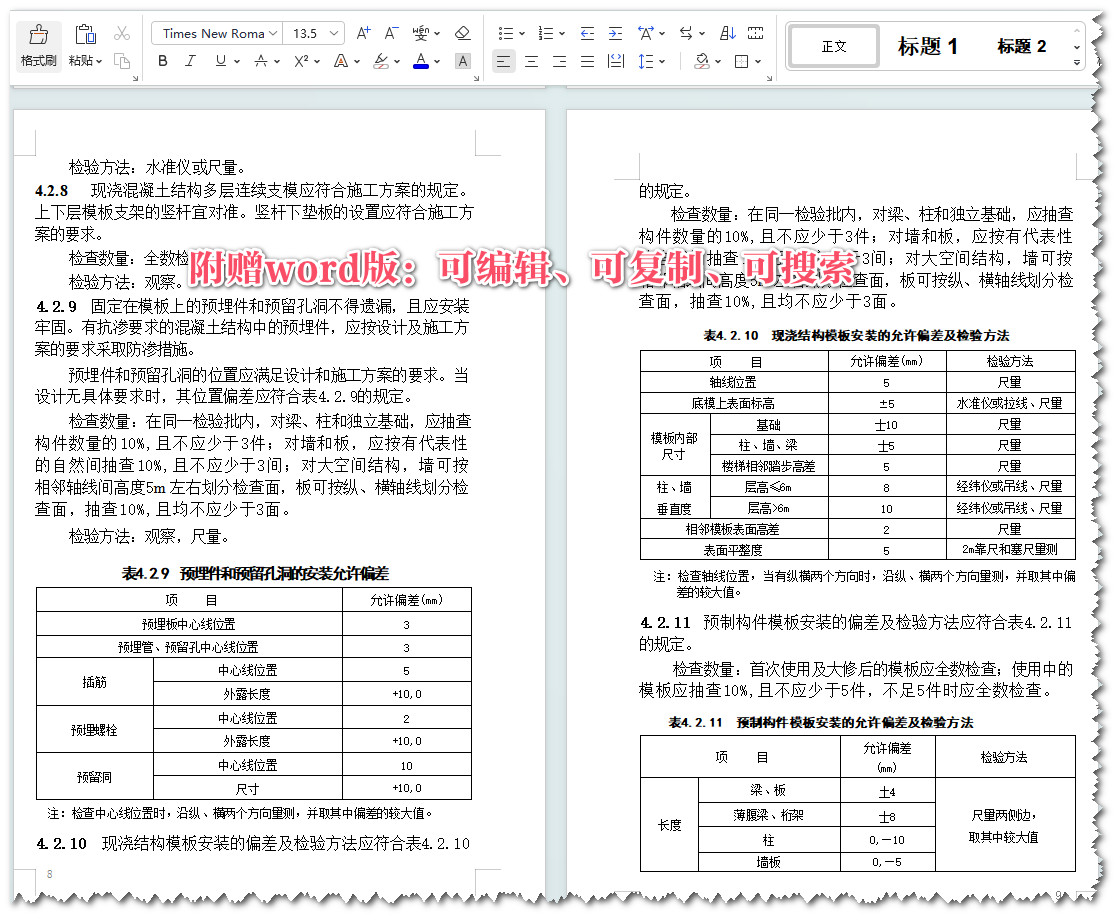Apply center alignment to text
The height and width of the screenshot is (920, 1120).
click(x=531, y=61)
